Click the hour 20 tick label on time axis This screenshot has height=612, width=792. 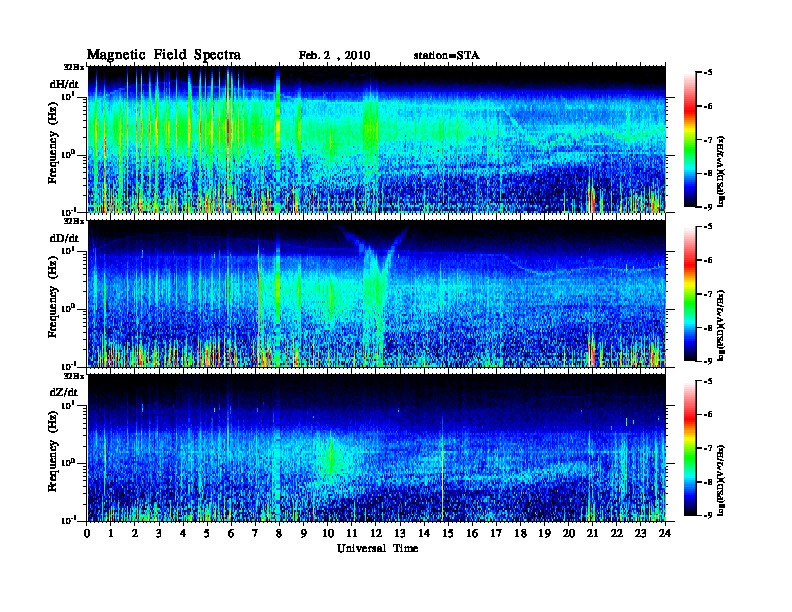tap(568, 533)
